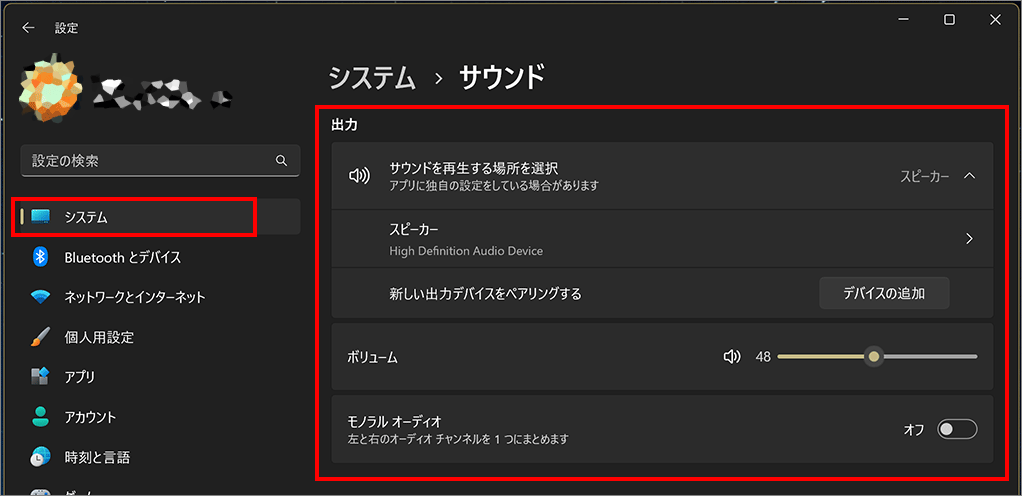This screenshot has width=1022, height=496.
Task: Click the search magnifier icon
Action: [x=281, y=161]
